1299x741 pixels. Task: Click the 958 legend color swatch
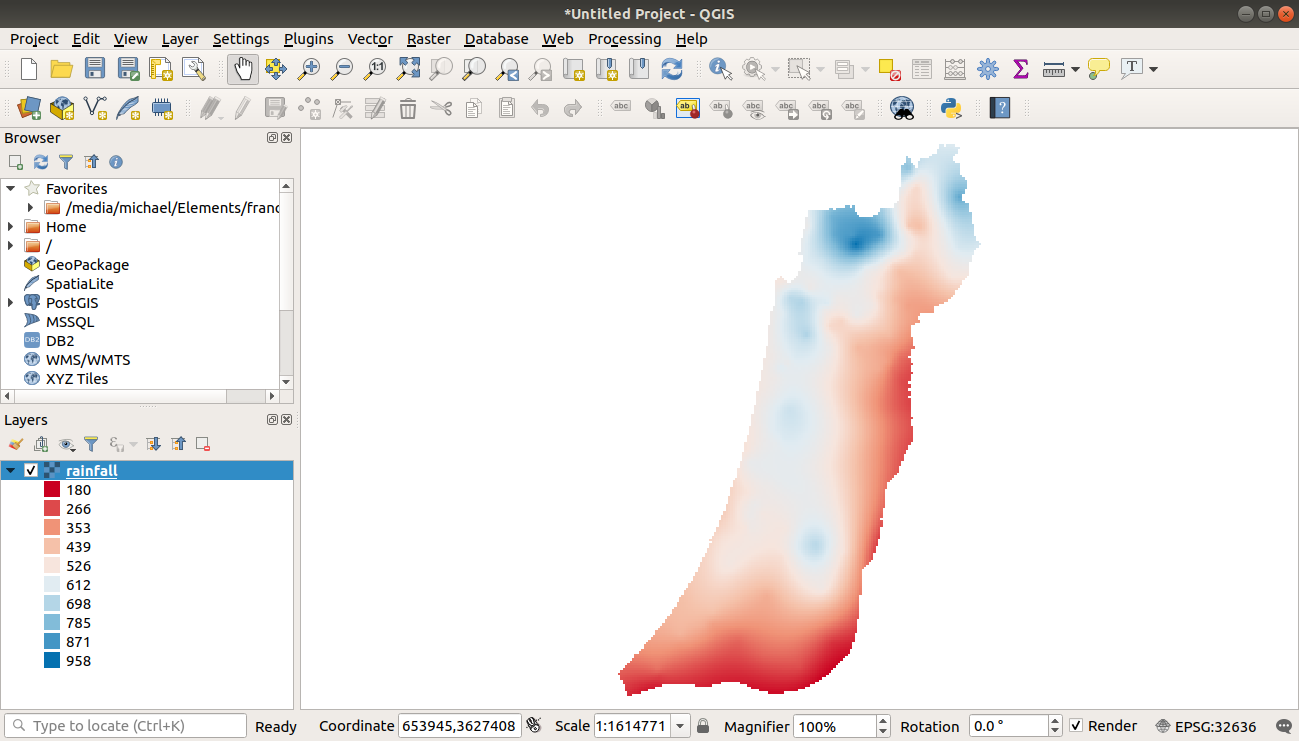(x=52, y=661)
